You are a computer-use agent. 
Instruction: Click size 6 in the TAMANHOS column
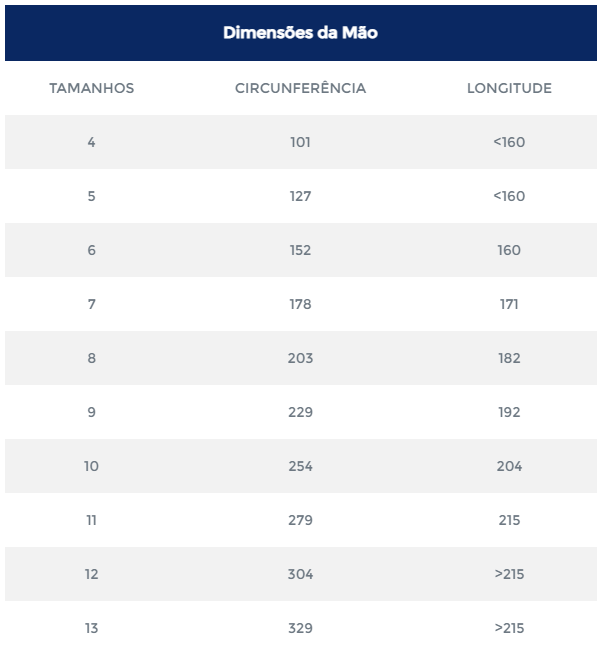(91, 250)
